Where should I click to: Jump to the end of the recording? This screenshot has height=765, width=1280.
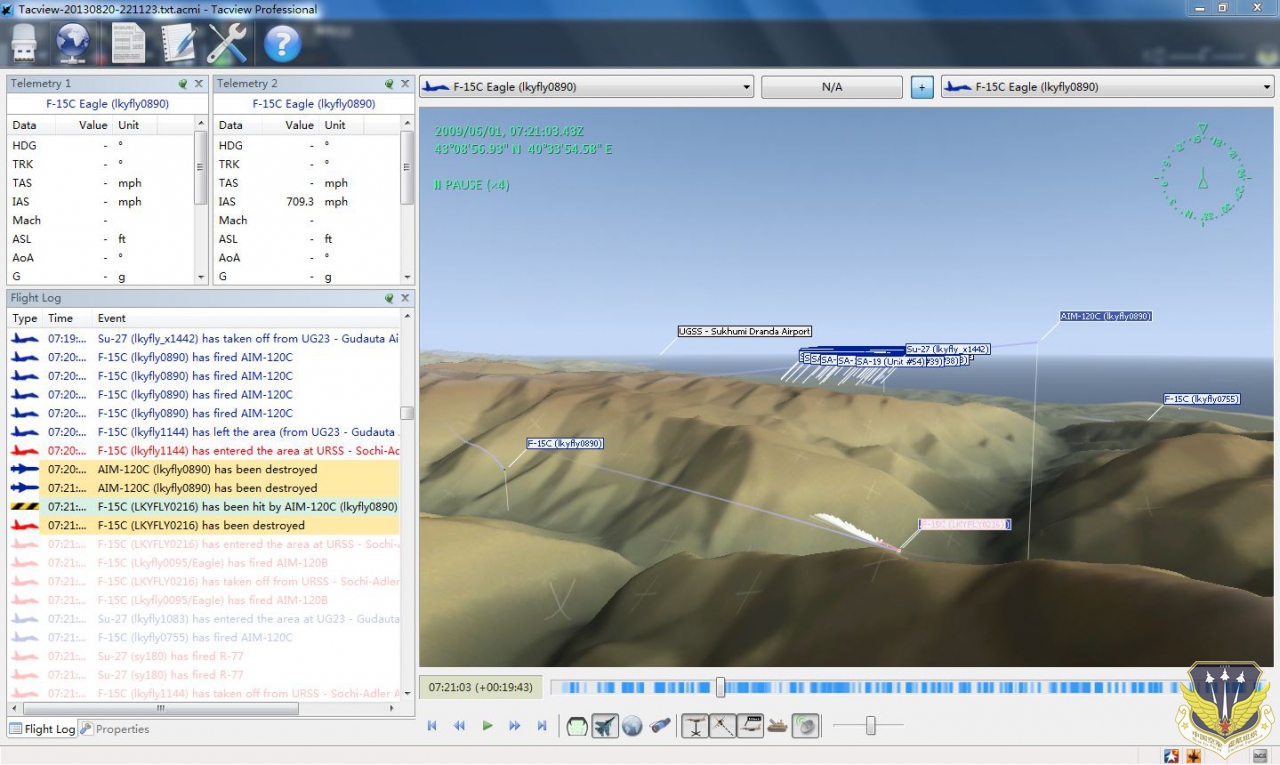click(x=542, y=726)
